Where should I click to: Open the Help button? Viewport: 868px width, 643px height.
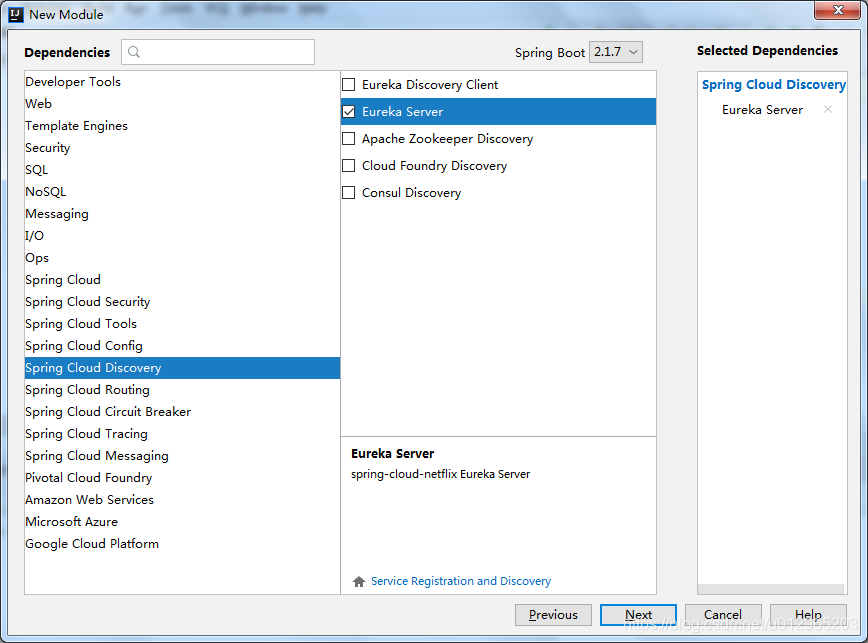tap(808, 615)
